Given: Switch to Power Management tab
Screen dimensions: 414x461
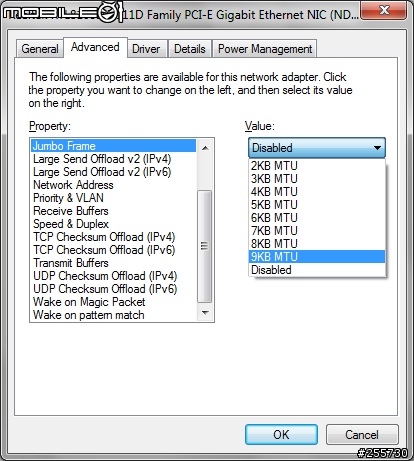Looking at the screenshot, I should 265,49.
